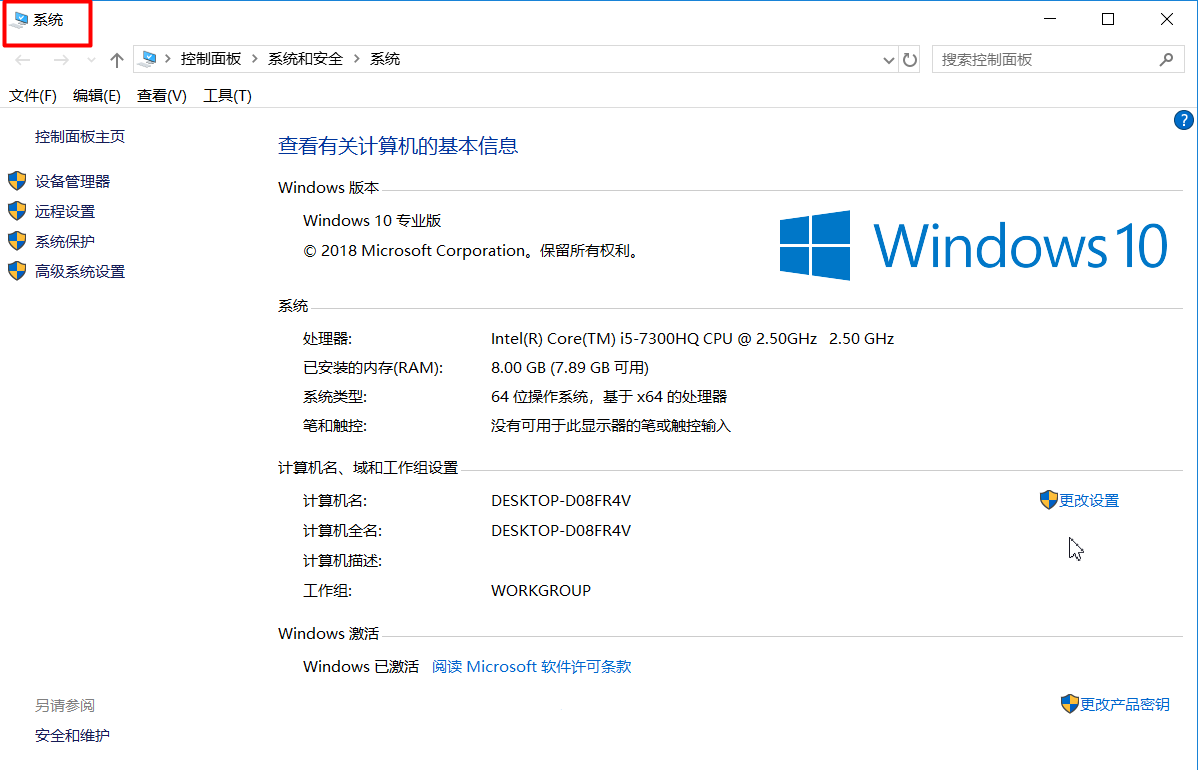Click Windows 已激活 status text
The image size is (1198, 770).
pos(361,667)
